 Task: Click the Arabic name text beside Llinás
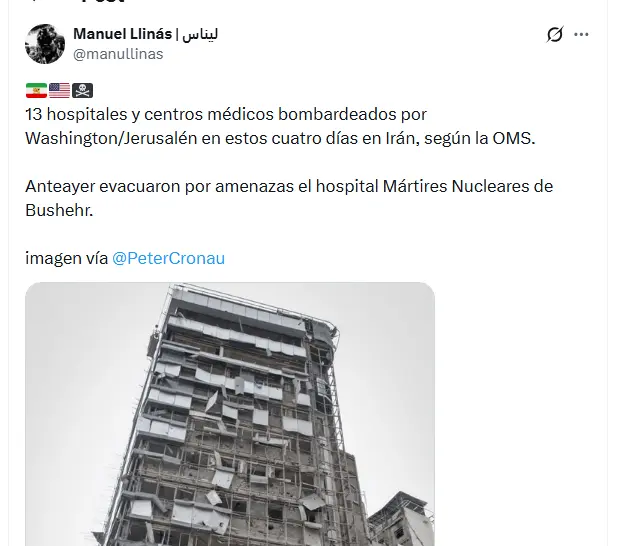200,34
